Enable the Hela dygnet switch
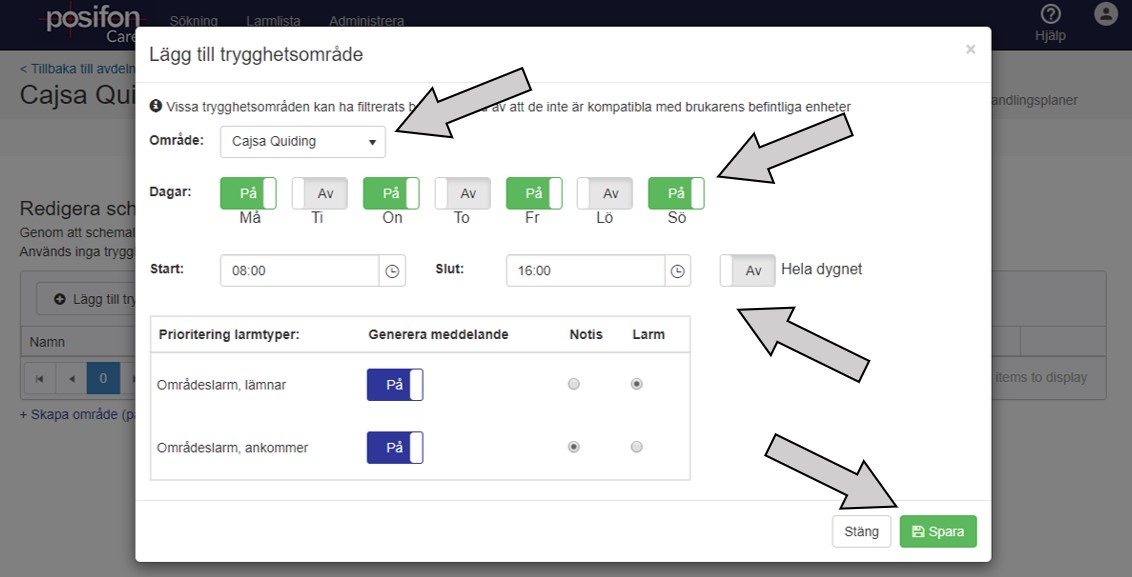 748,270
